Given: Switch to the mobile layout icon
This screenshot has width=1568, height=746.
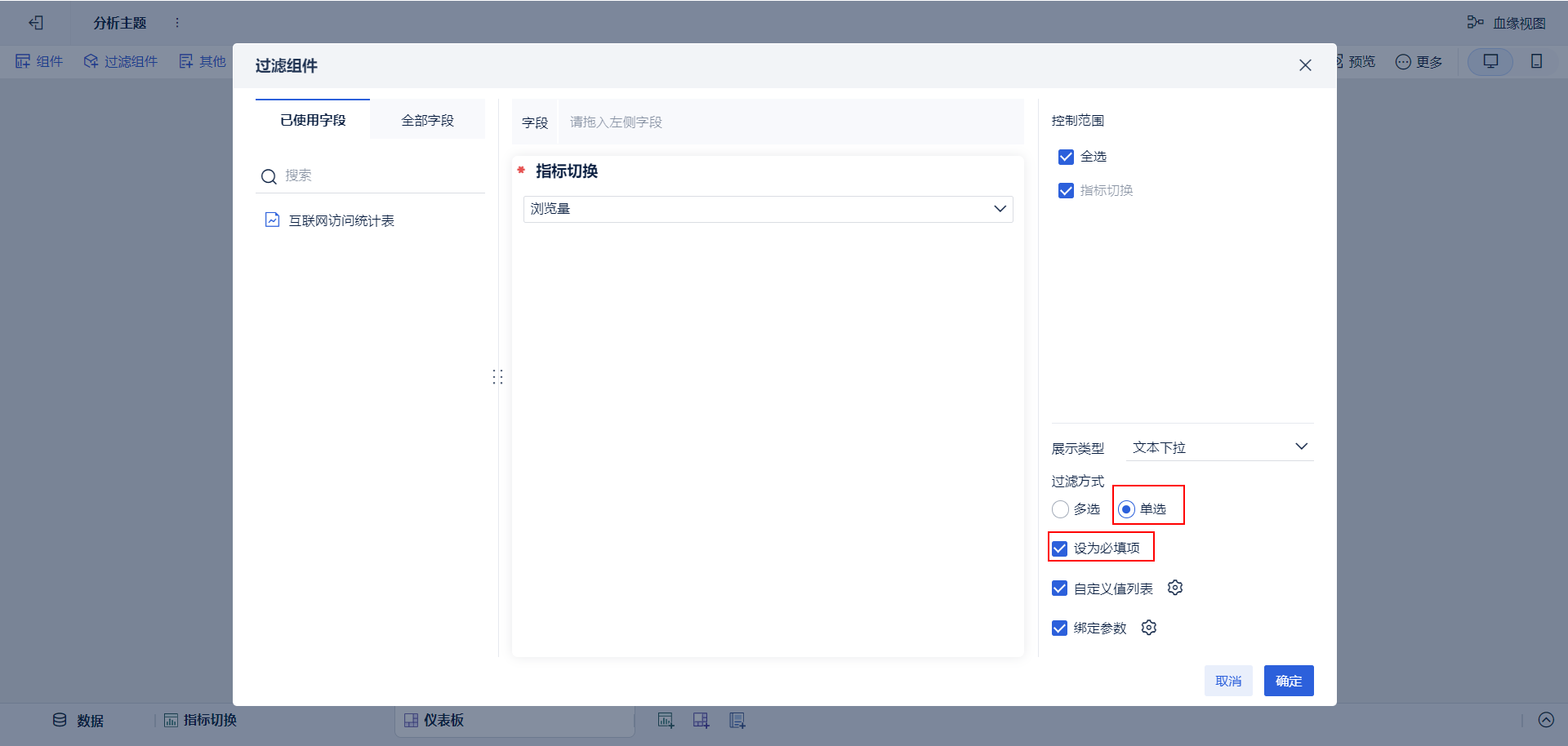Looking at the screenshot, I should click(1536, 61).
